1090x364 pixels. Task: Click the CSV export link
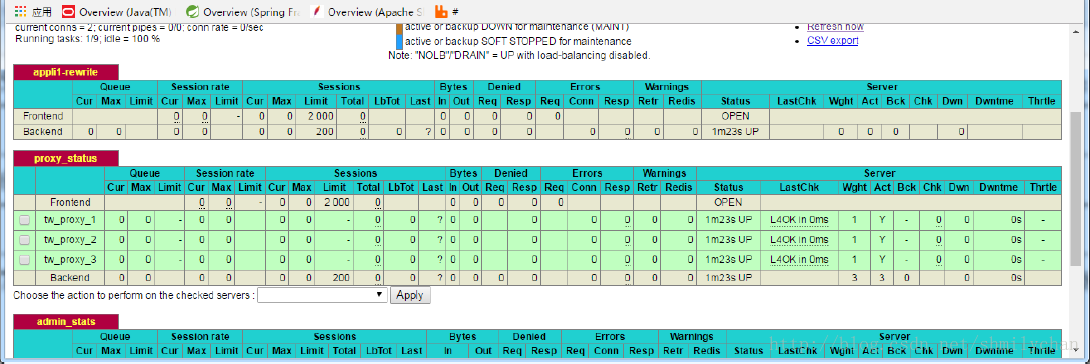[832, 40]
